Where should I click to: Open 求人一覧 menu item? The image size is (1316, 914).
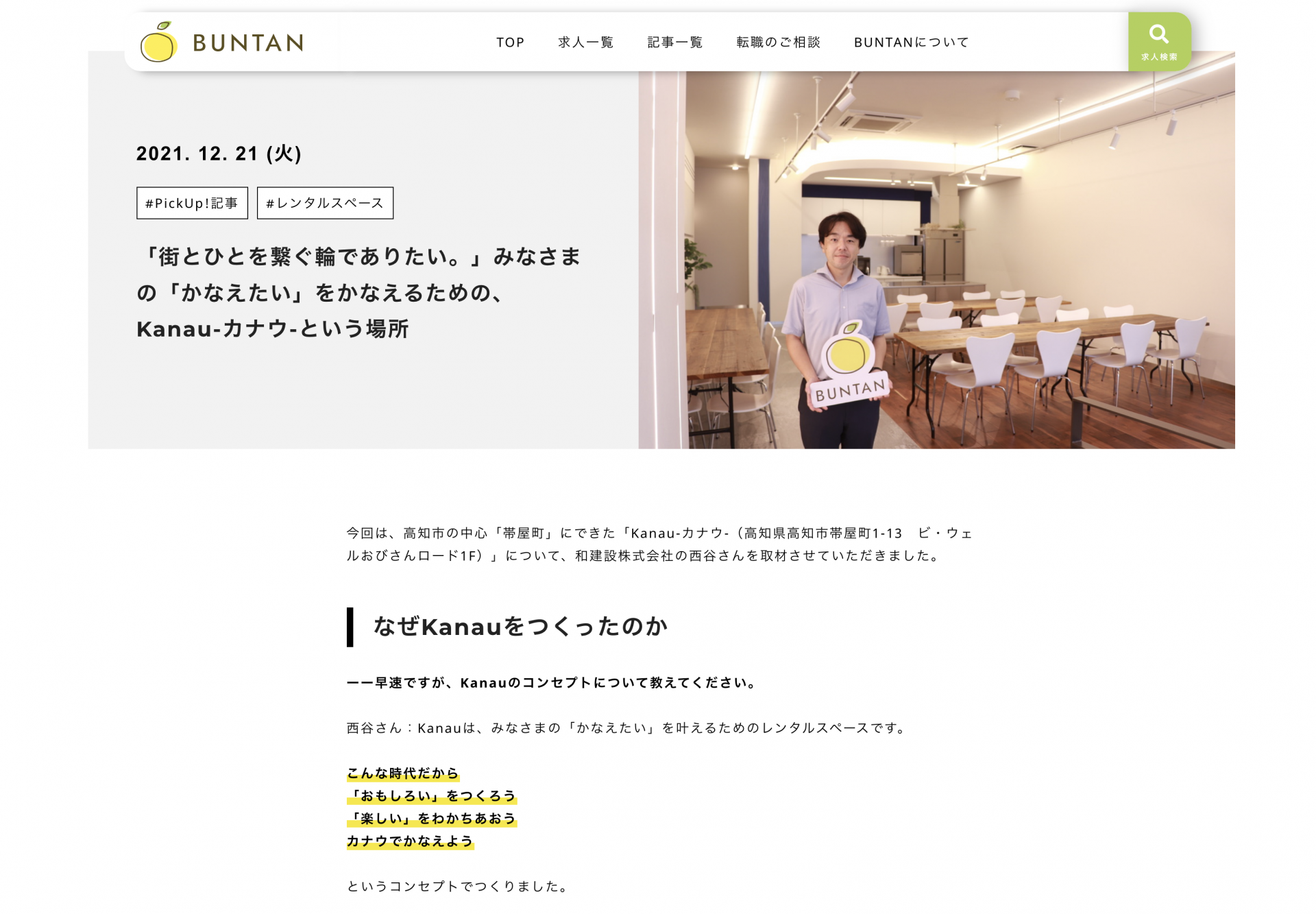[585, 43]
